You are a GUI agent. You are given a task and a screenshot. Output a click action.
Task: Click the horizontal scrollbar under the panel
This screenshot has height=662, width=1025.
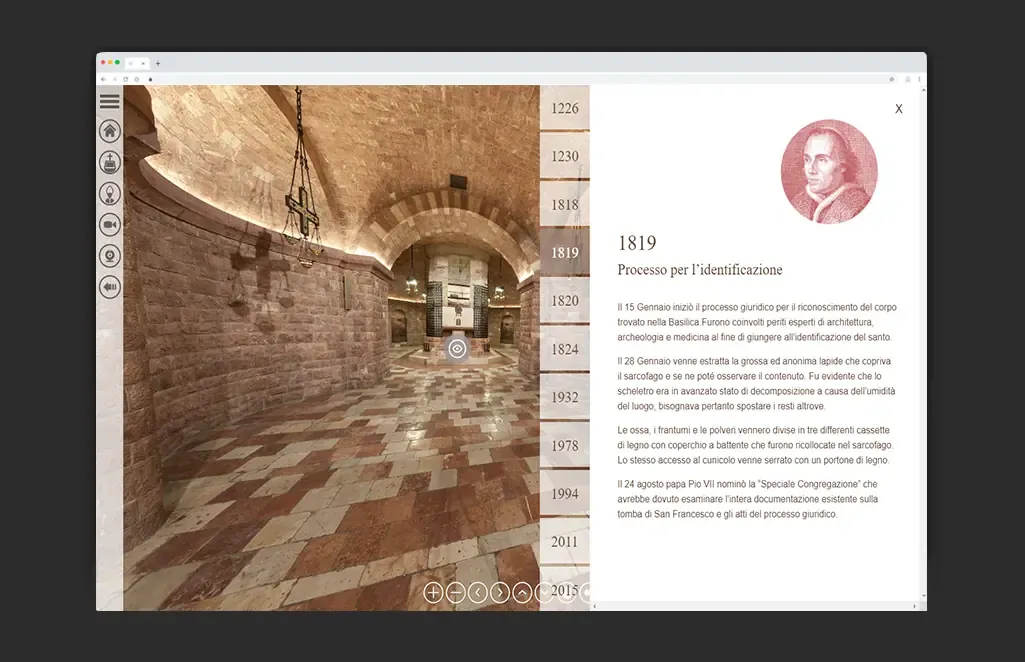point(754,606)
